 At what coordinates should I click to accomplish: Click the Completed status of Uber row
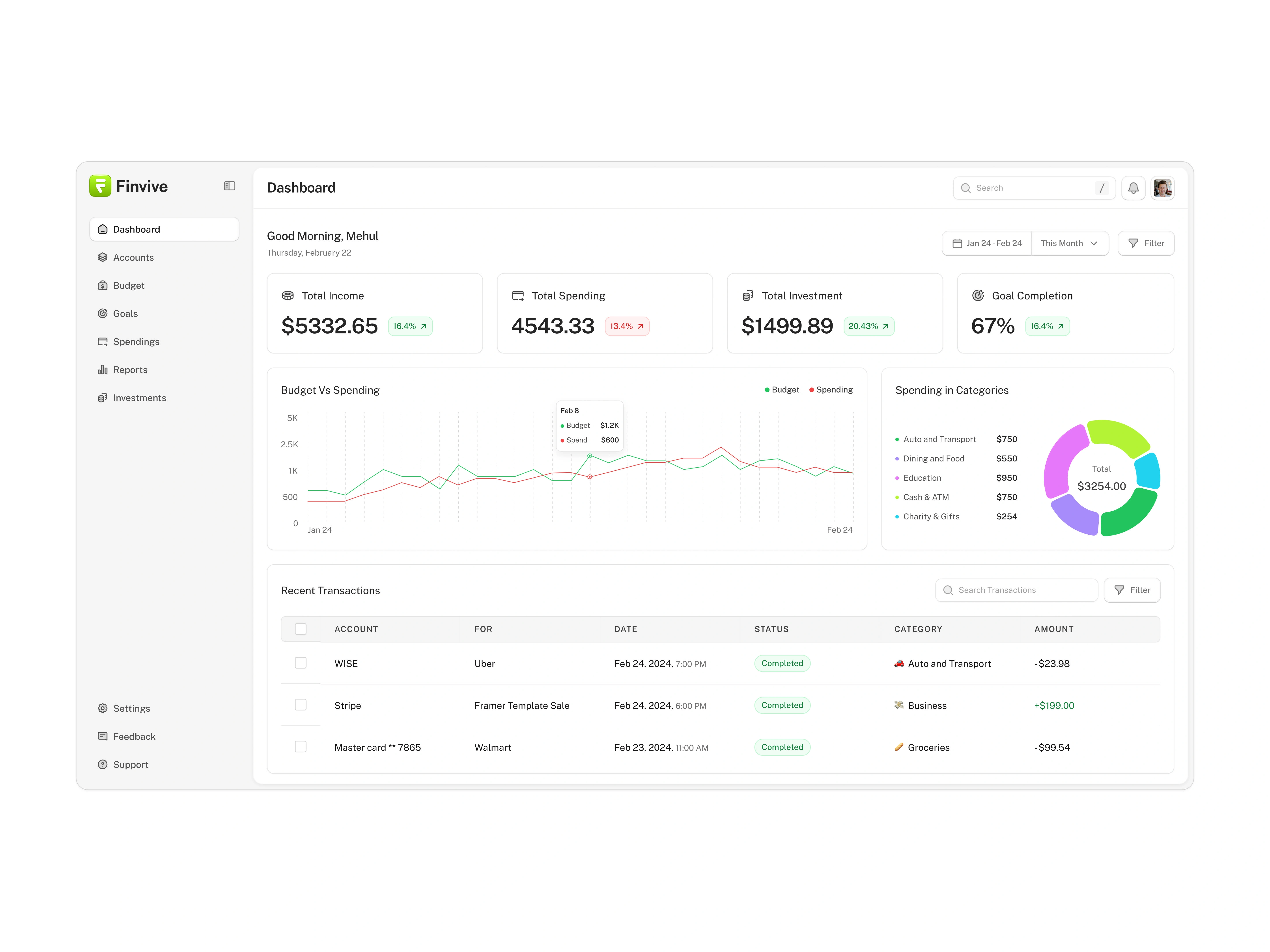pos(782,663)
